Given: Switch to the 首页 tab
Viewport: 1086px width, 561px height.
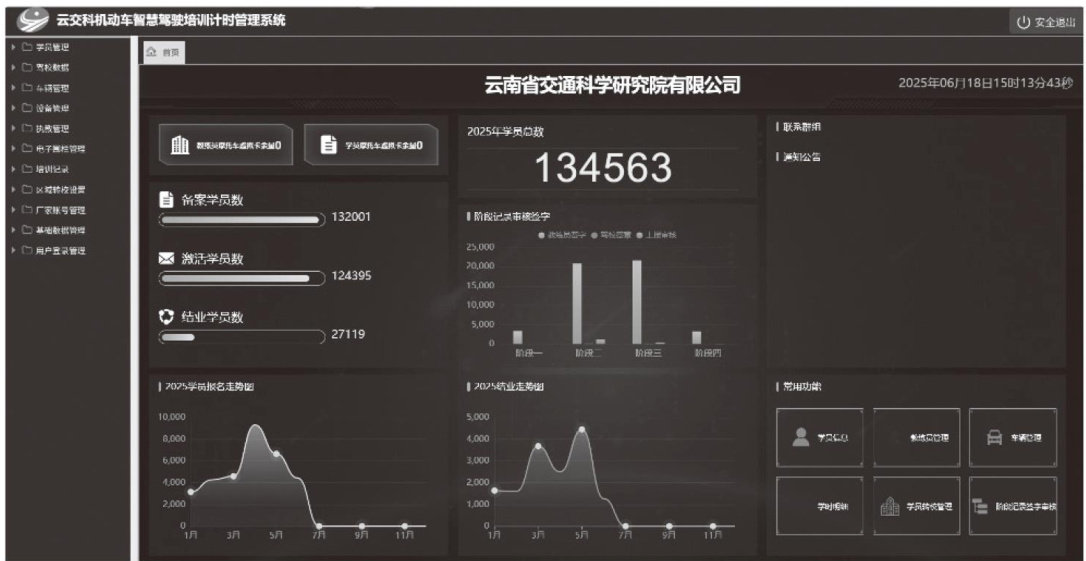Looking at the screenshot, I should tap(158, 52).
